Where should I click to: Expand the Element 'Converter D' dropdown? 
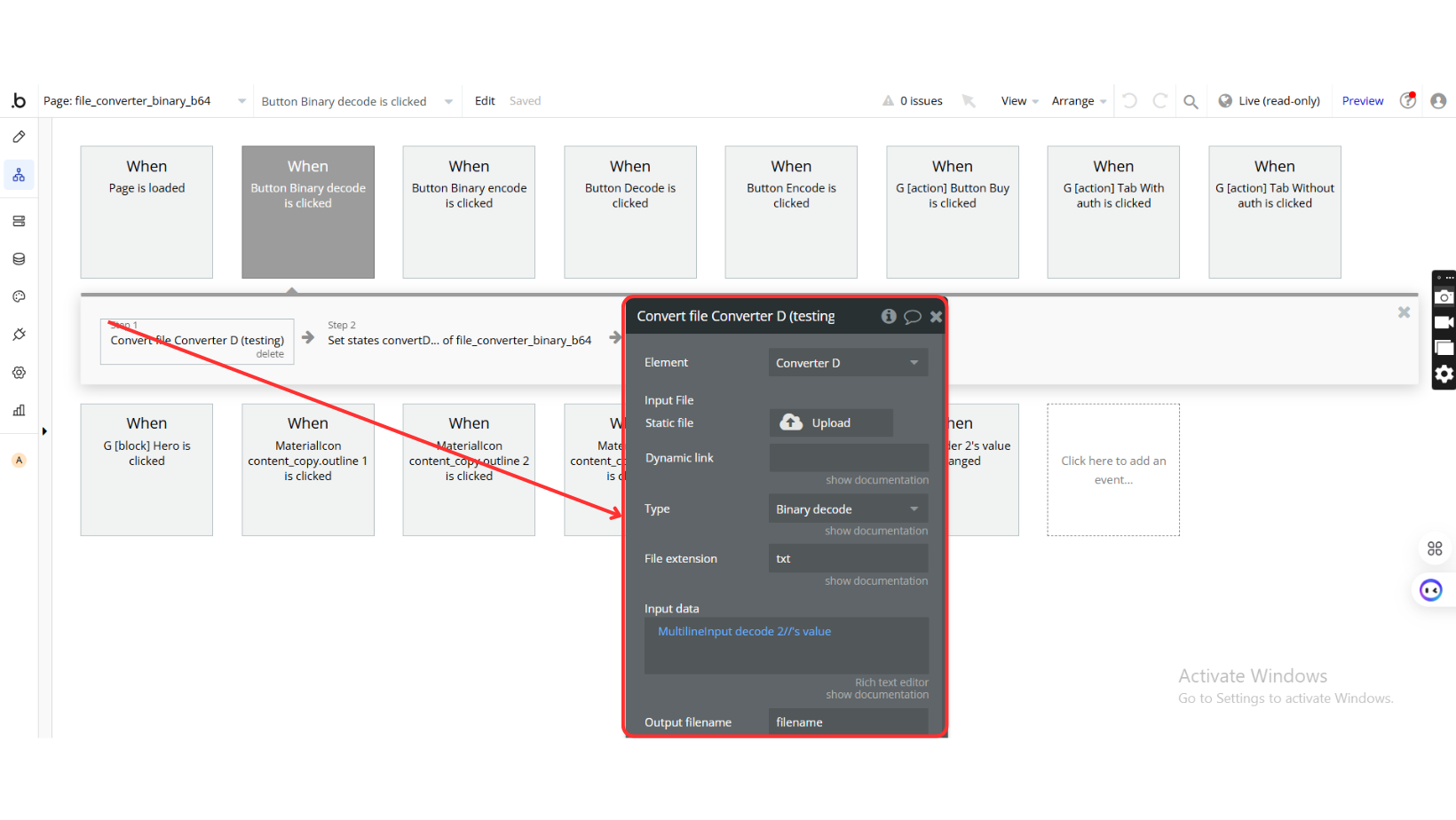848,363
